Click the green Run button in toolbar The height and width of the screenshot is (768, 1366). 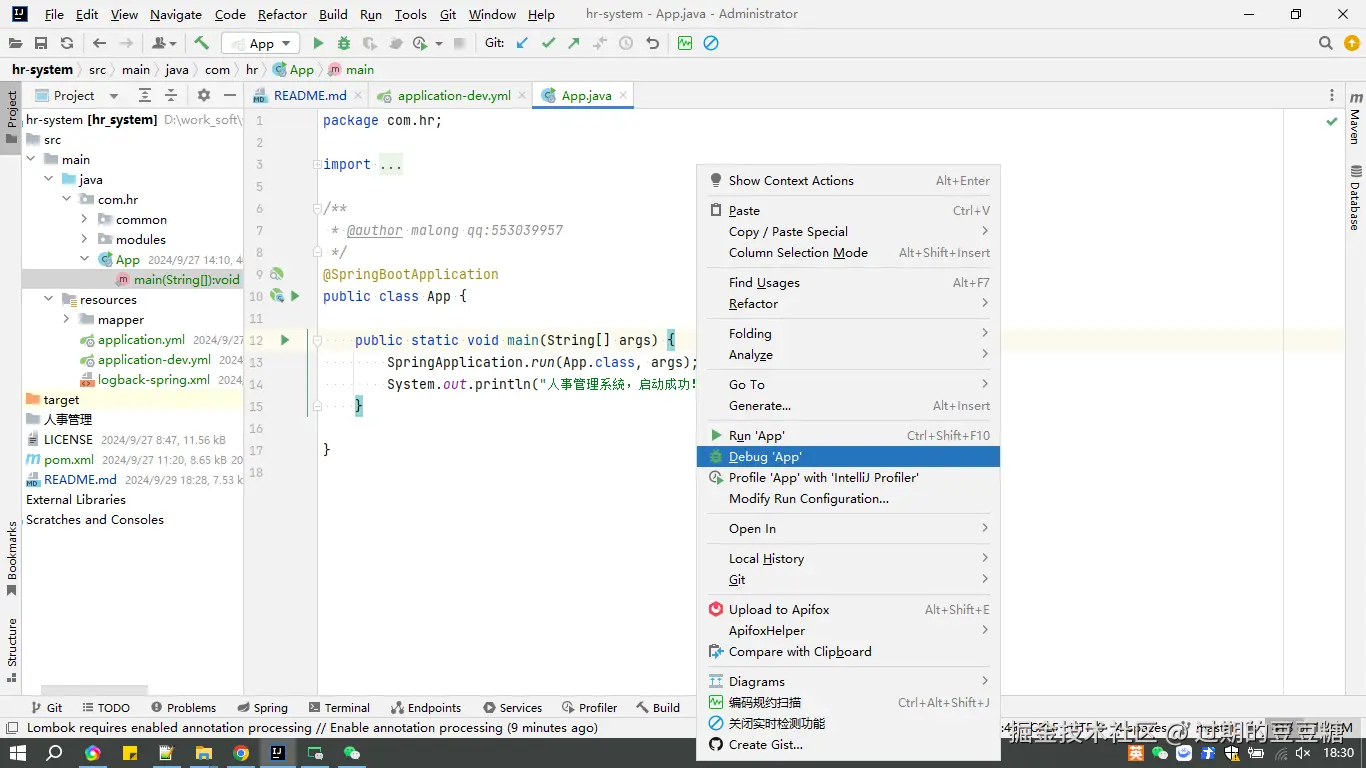pyautogui.click(x=318, y=43)
